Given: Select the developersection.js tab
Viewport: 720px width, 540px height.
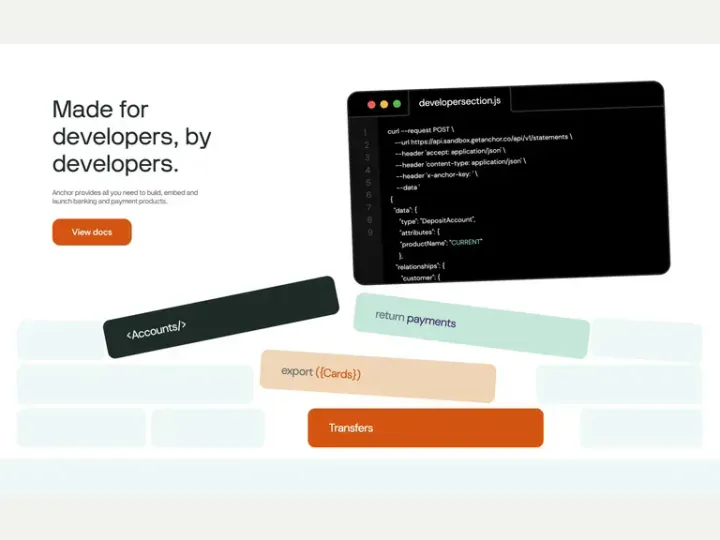Looking at the screenshot, I should (x=460, y=101).
